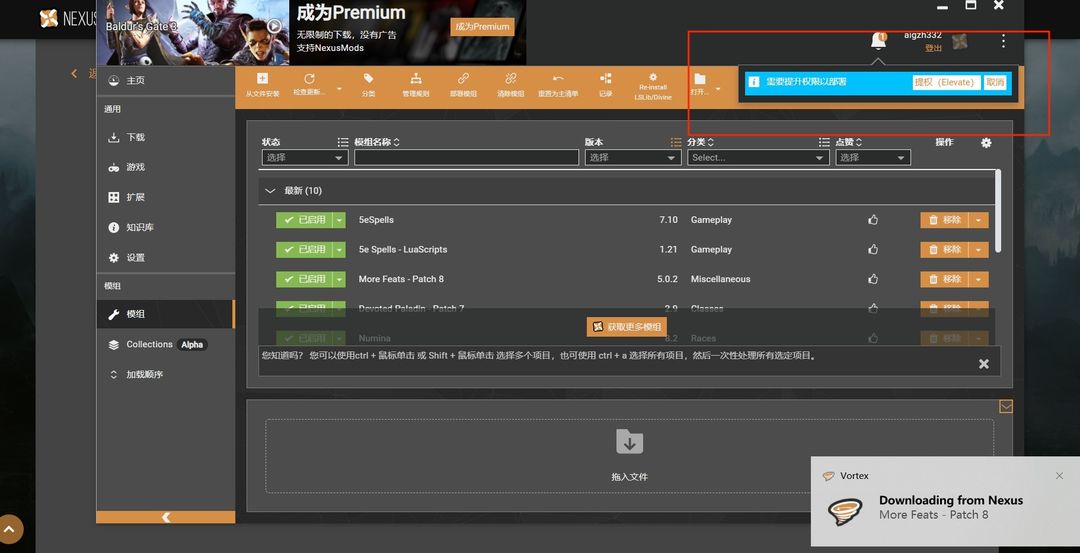Click the scroll-to-top button in browser behind

pos(10,529)
